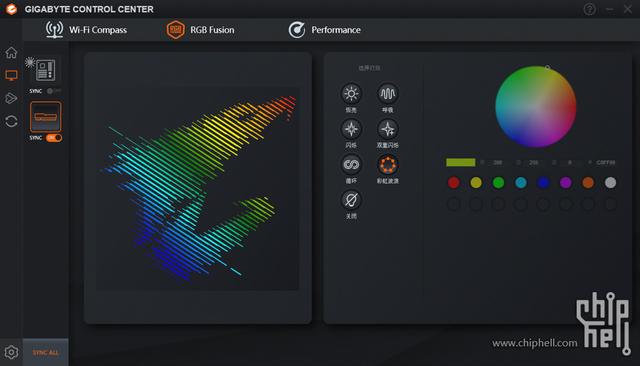Open the Wi-Fi Compass tab
The image size is (640, 366).
pos(86,30)
